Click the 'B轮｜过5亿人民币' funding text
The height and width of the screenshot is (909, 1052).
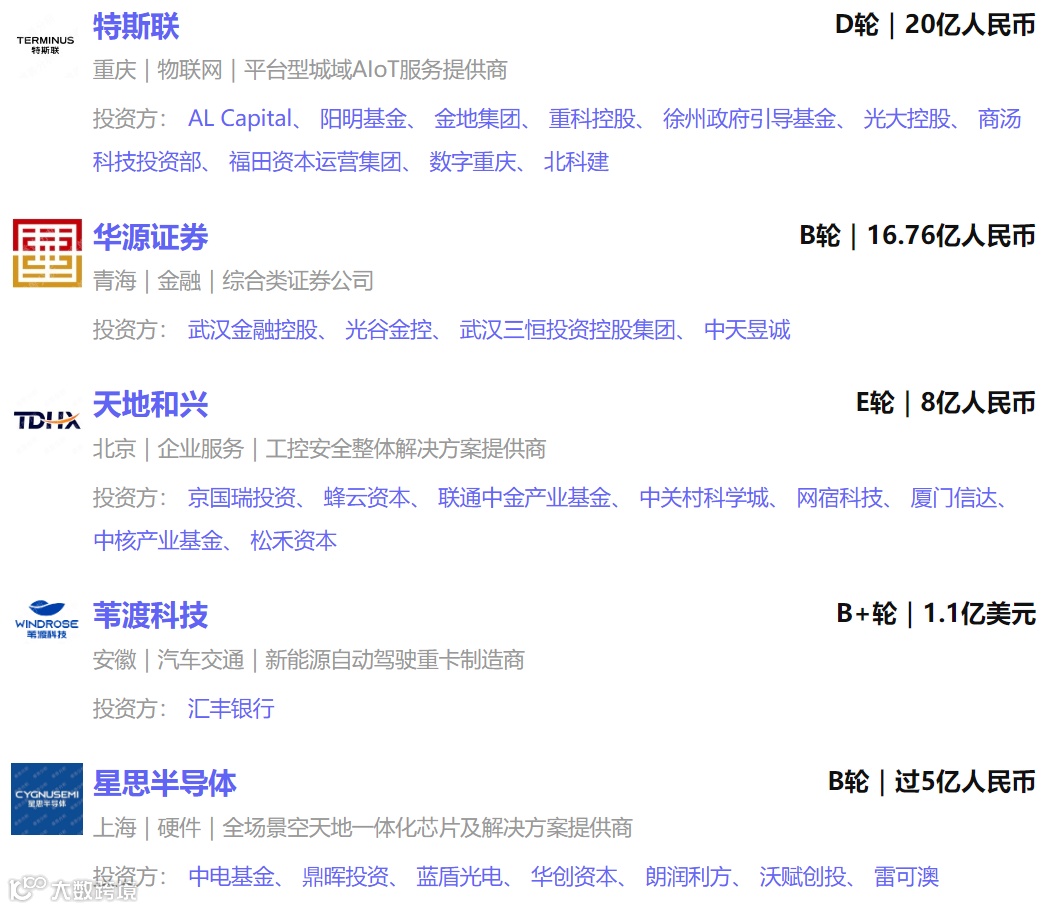tap(932, 782)
